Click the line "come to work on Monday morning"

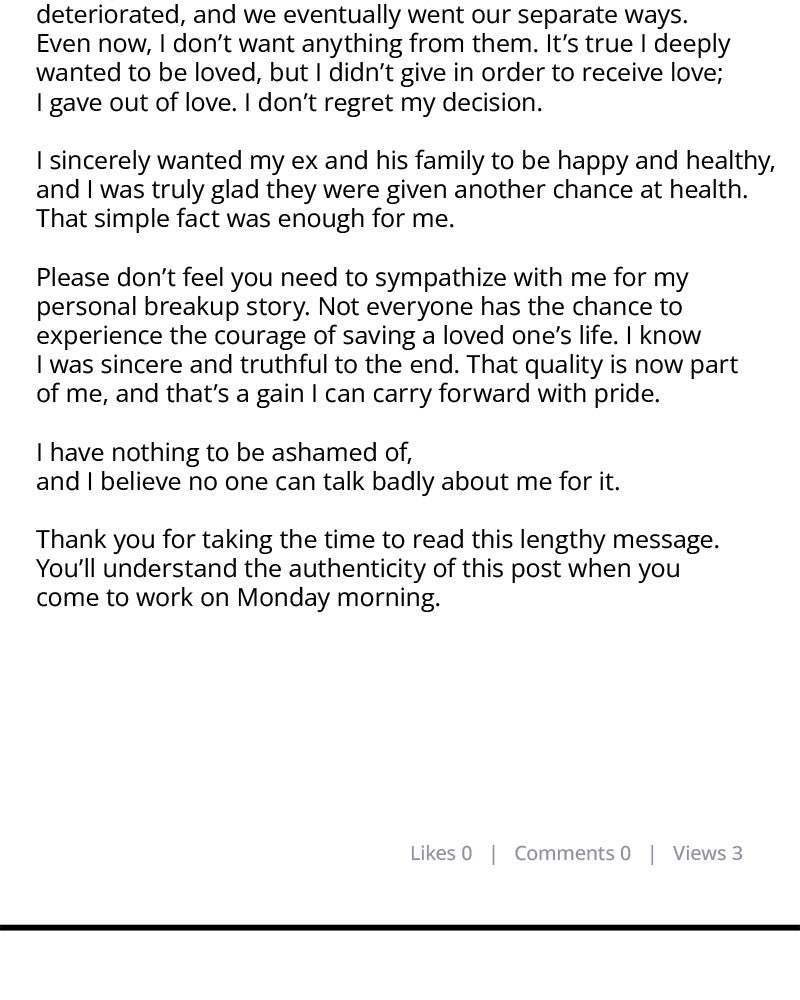[x=238, y=597]
